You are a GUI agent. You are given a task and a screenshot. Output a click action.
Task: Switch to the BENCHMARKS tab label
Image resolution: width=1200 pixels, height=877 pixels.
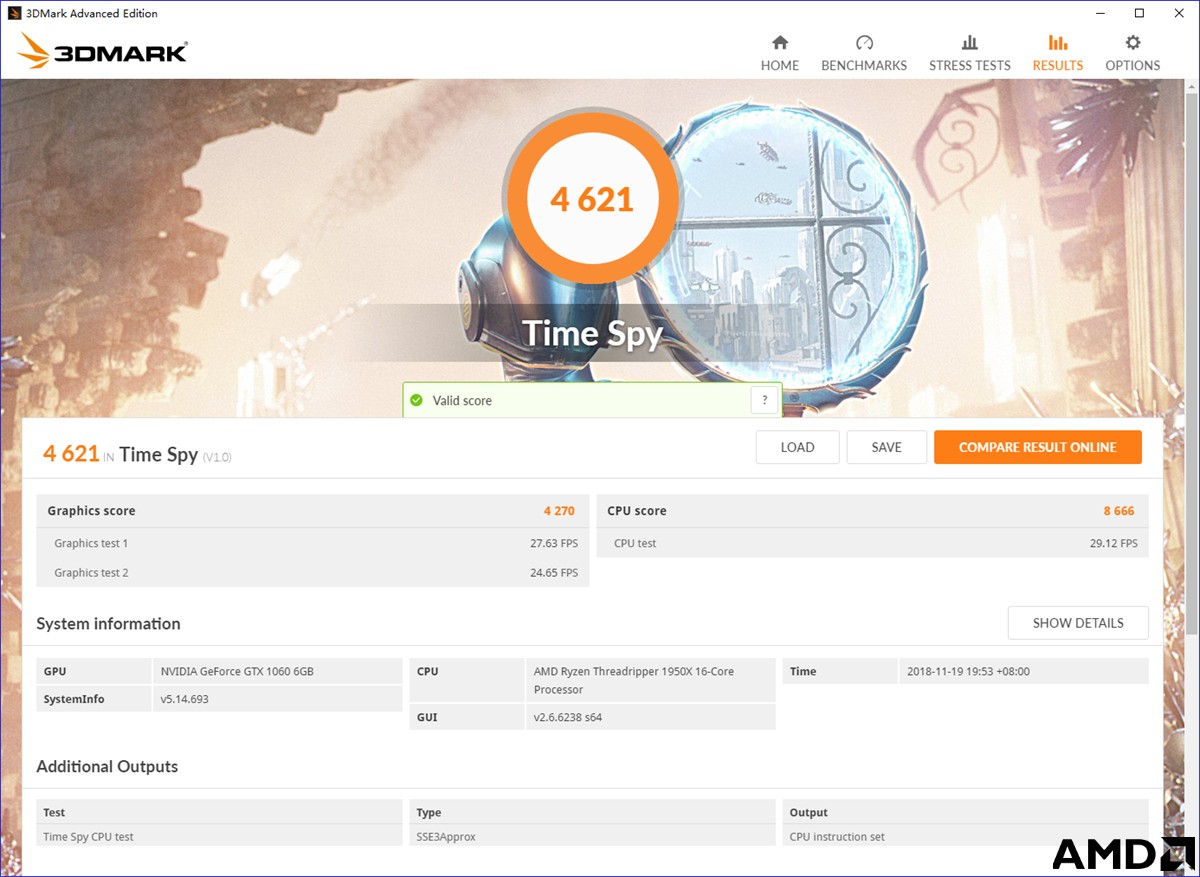864,65
